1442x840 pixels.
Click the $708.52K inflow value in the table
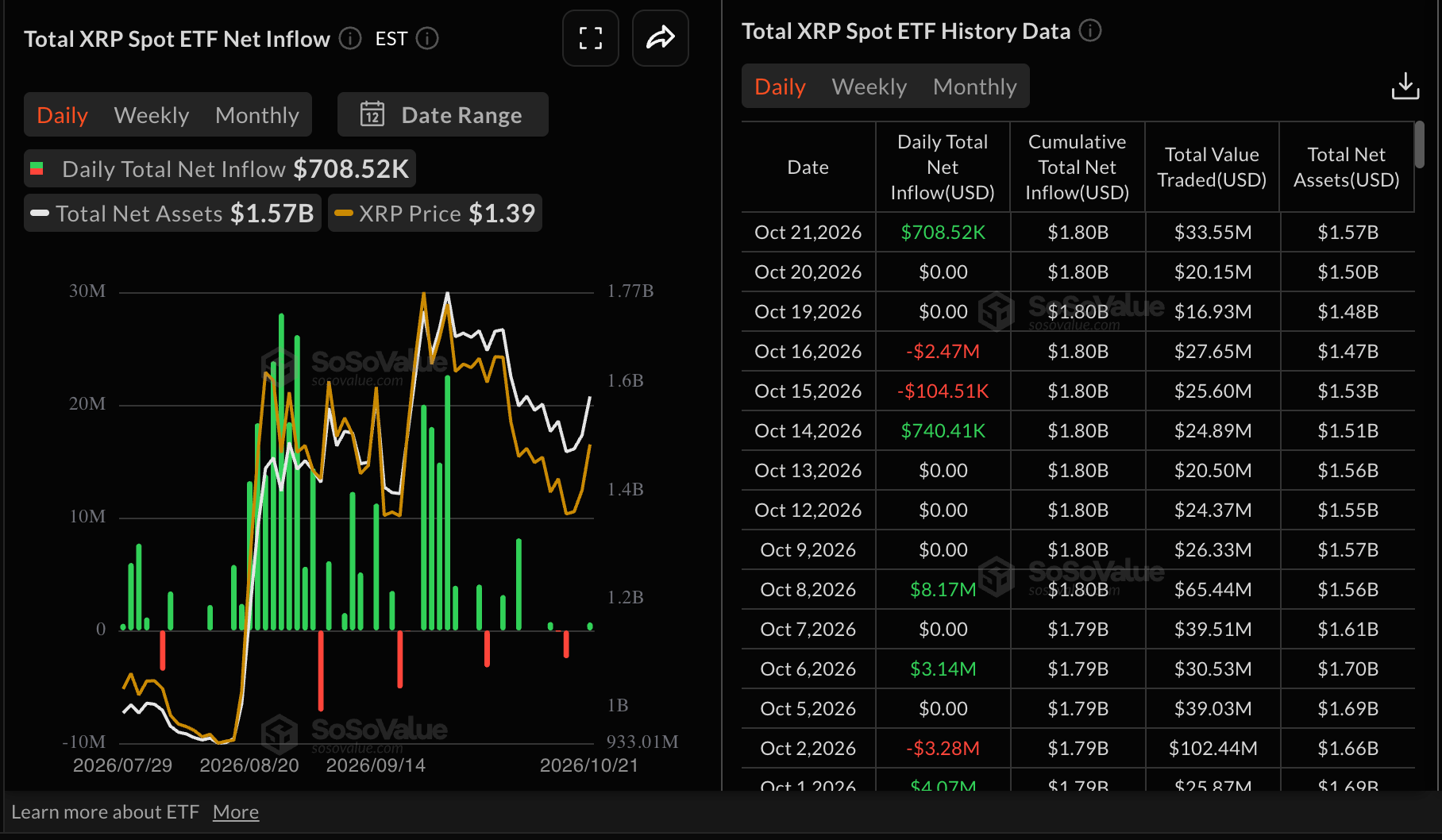click(x=943, y=232)
